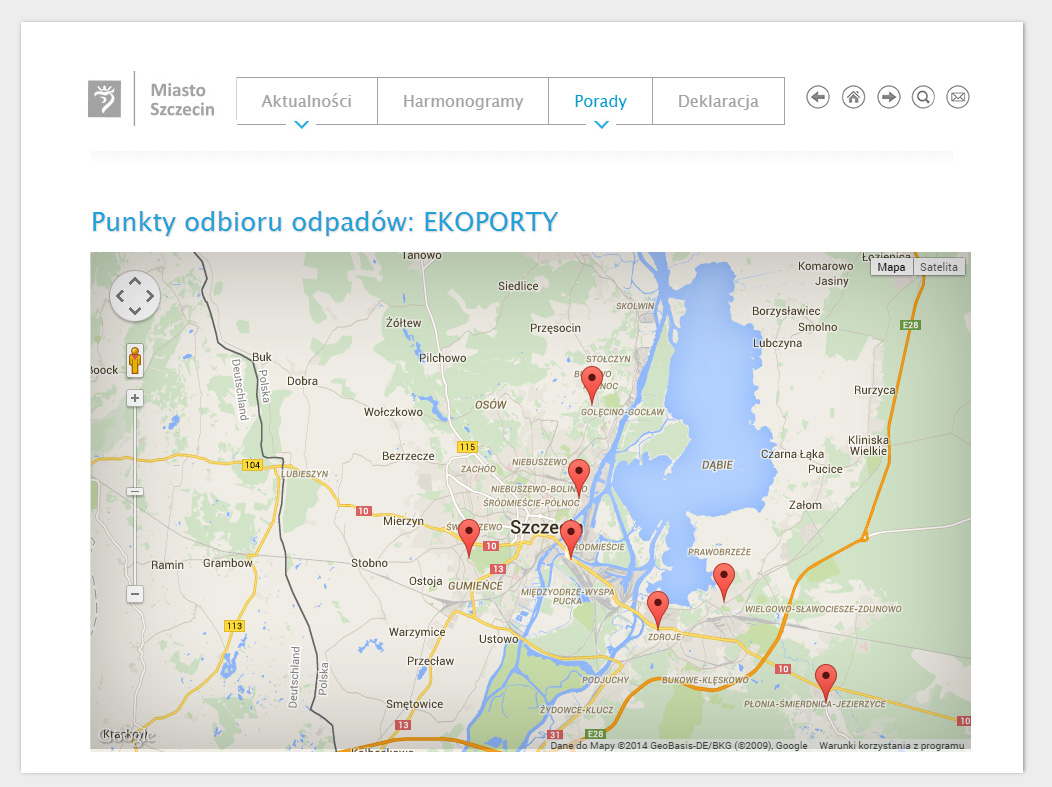Click the Siedlice label on map
This screenshot has width=1052, height=787.
tap(518, 286)
